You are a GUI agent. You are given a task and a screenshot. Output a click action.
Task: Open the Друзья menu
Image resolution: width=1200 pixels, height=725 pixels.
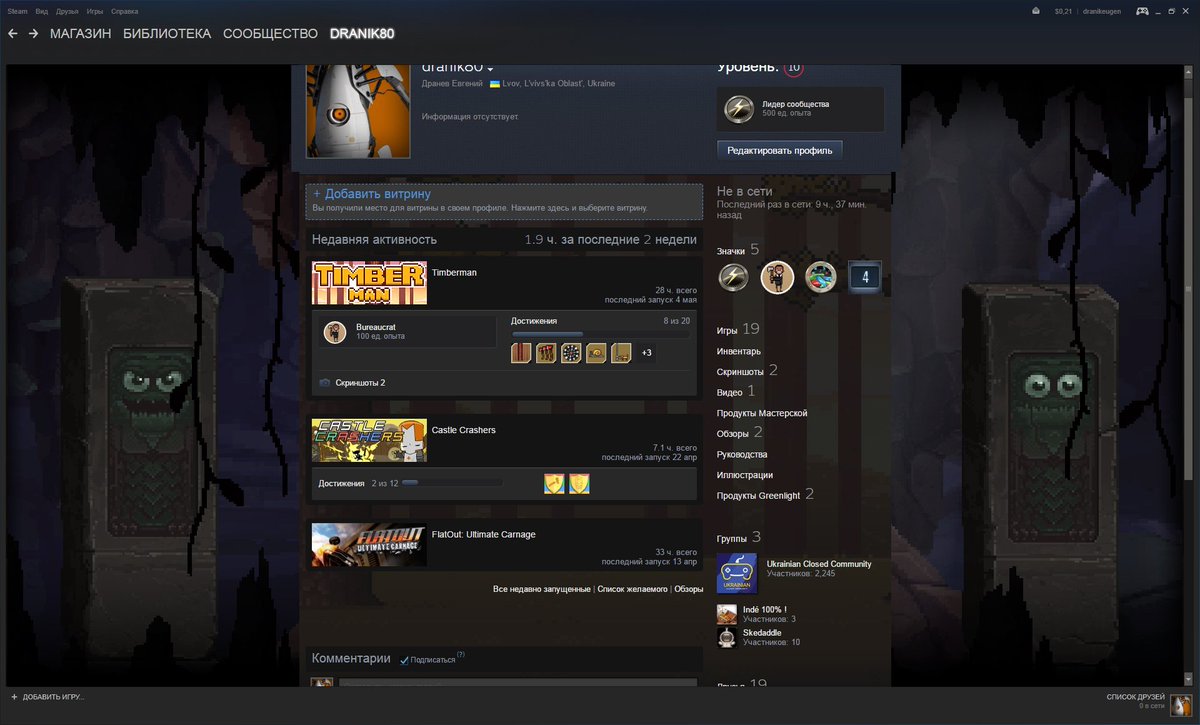pos(67,11)
